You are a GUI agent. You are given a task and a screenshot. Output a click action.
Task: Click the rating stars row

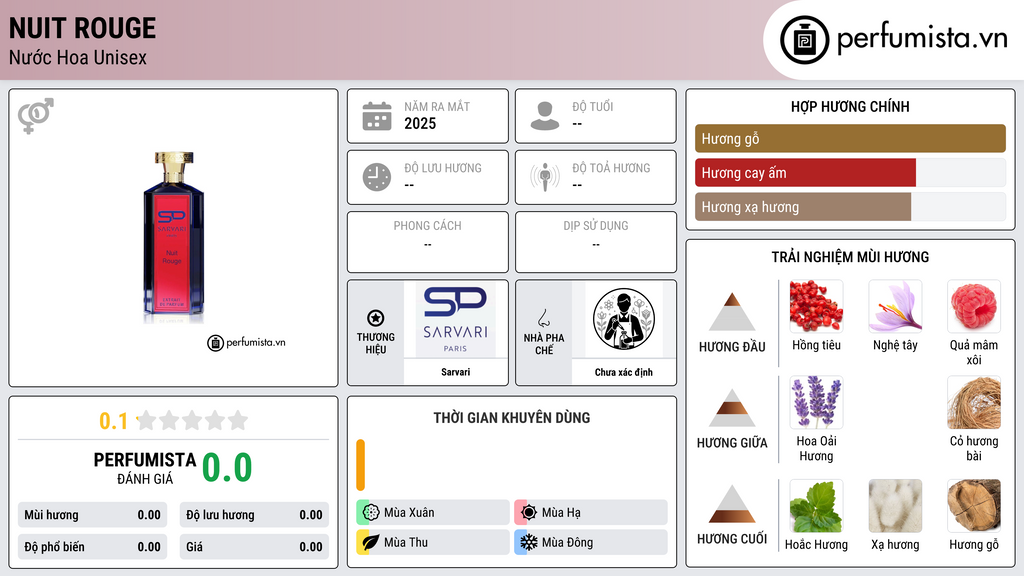pyautogui.click(x=192, y=420)
